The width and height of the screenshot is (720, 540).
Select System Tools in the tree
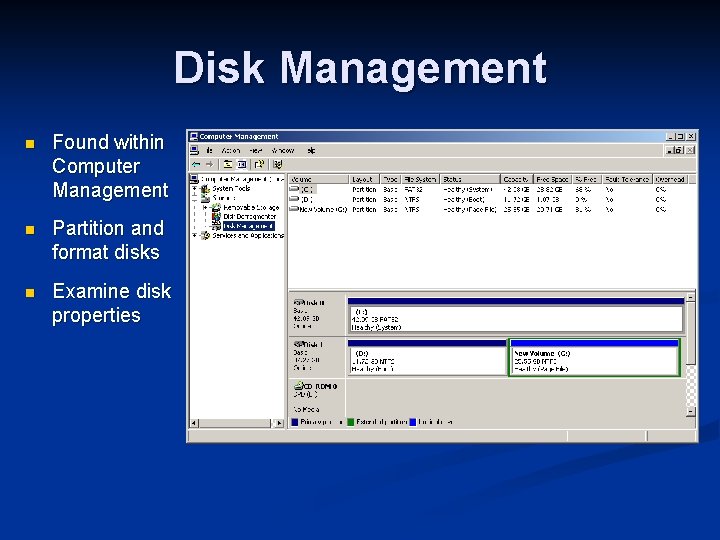(x=231, y=189)
